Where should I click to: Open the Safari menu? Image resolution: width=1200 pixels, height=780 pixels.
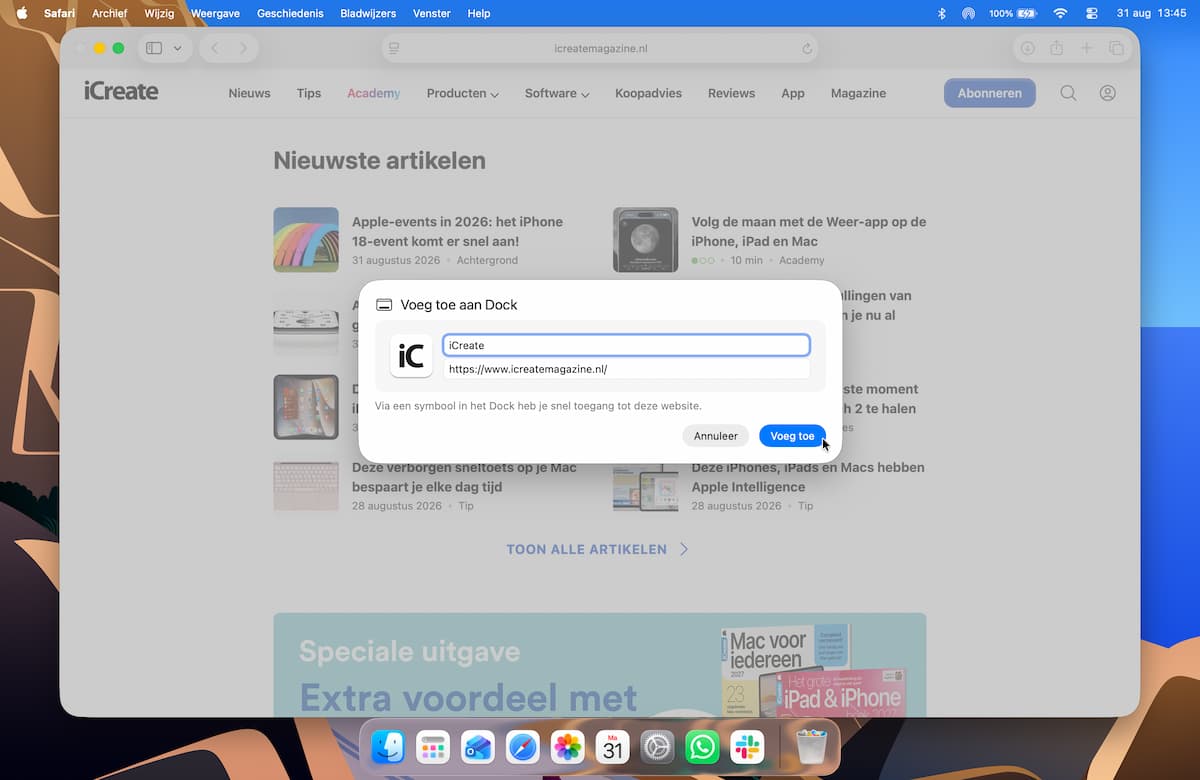pos(59,13)
